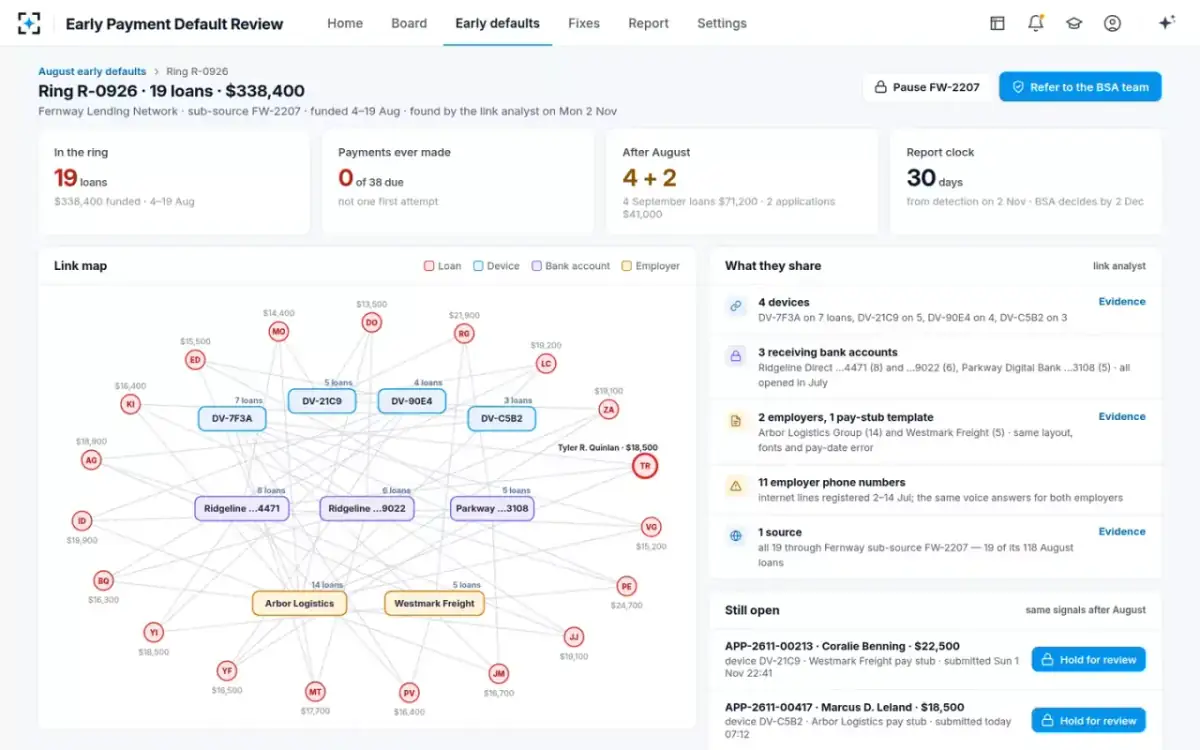1200x750 pixels.
Task: Click the app logo icon
Action: pyautogui.click(x=30, y=23)
